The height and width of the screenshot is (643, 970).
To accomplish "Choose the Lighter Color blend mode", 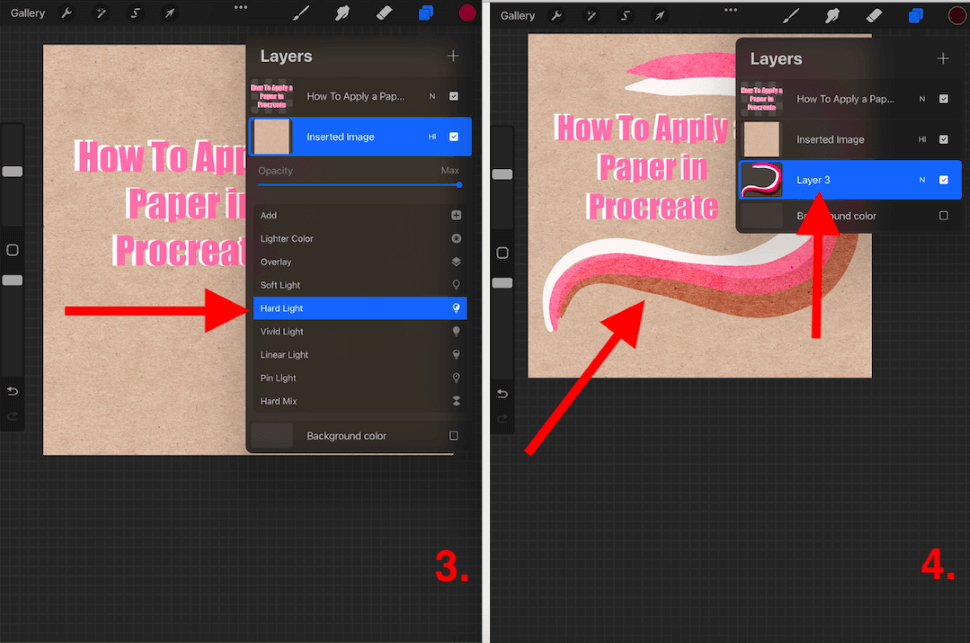I will [x=360, y=238].
